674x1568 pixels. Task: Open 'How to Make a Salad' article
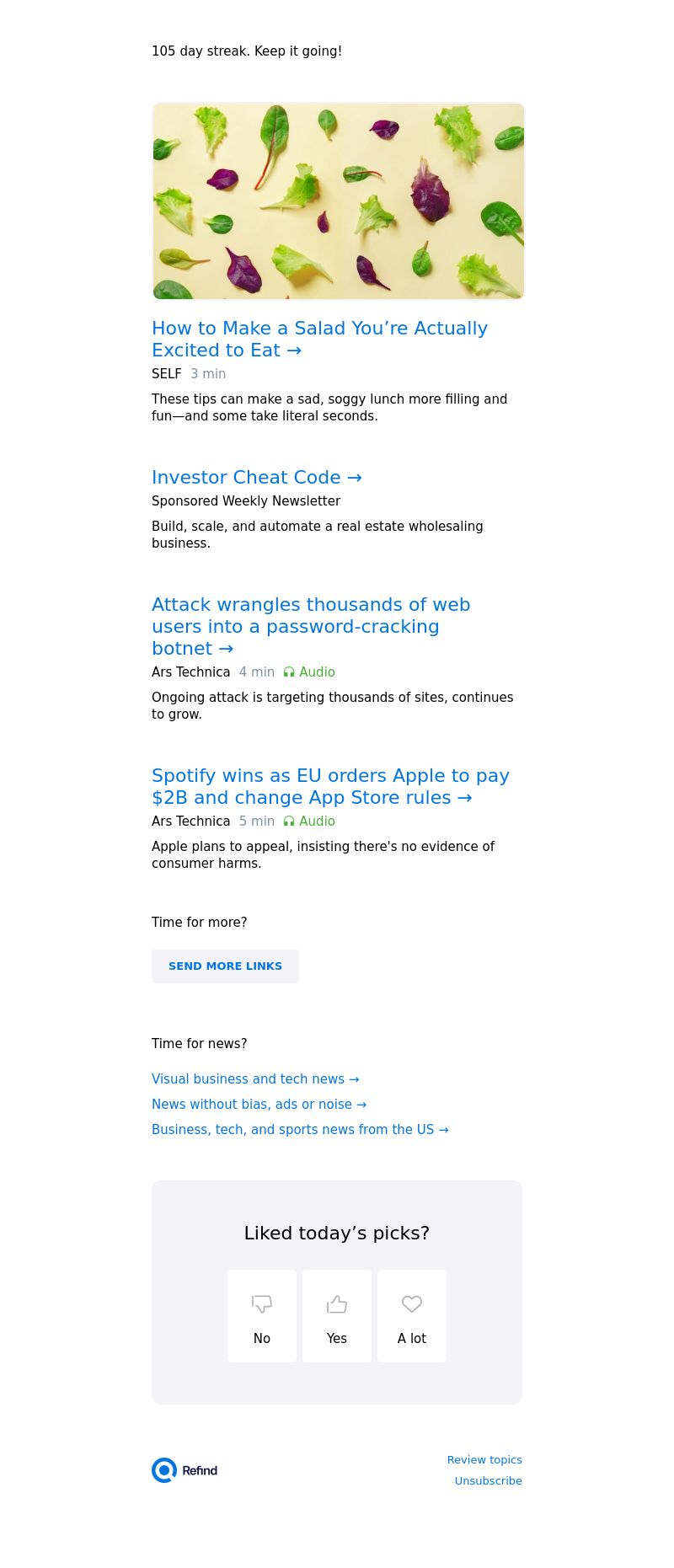coord(319,339)
